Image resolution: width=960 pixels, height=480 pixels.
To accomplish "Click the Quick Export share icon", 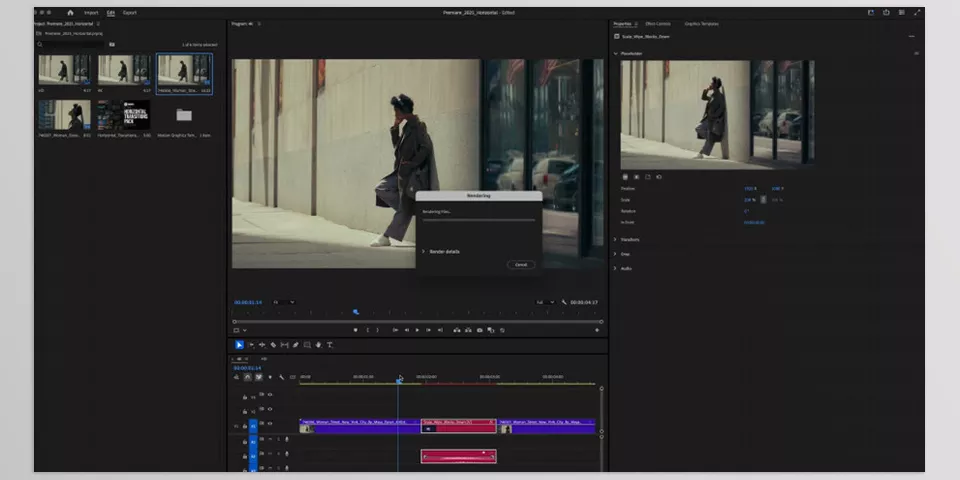I will 886,12.
